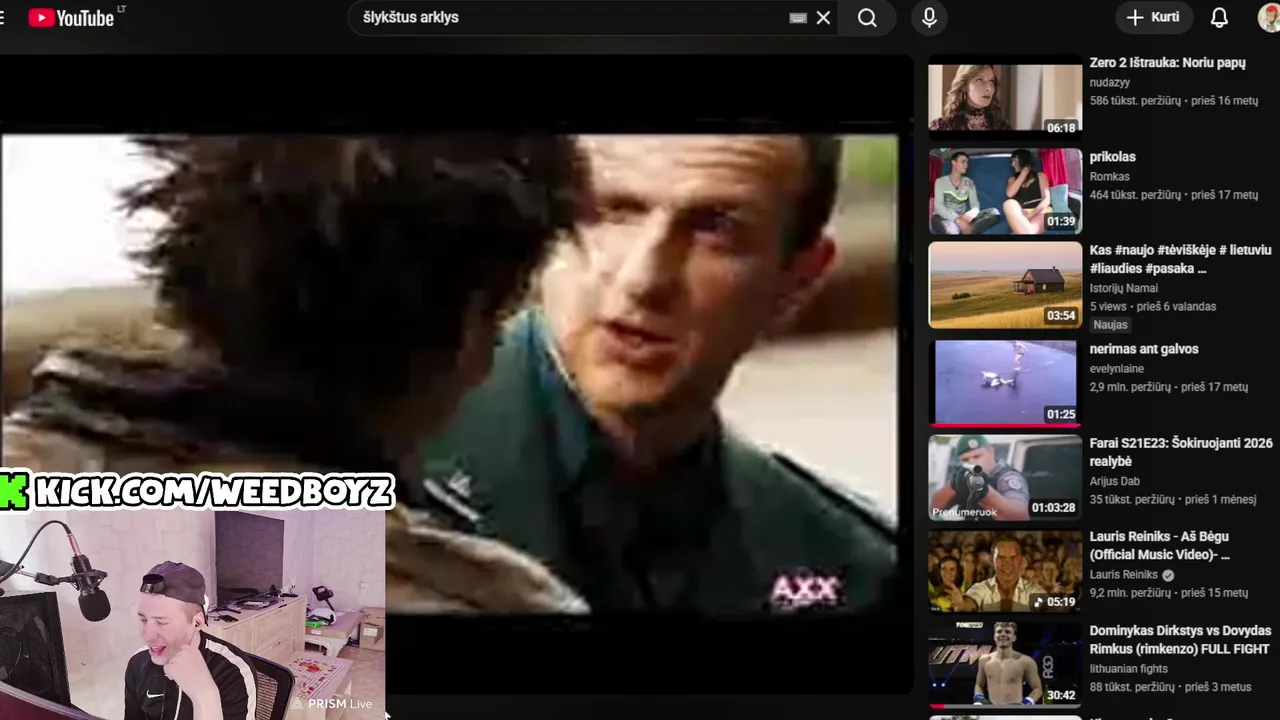
Task: Start voice search with microphone icon
Action: pyautogui.click(x=929, y=17)
